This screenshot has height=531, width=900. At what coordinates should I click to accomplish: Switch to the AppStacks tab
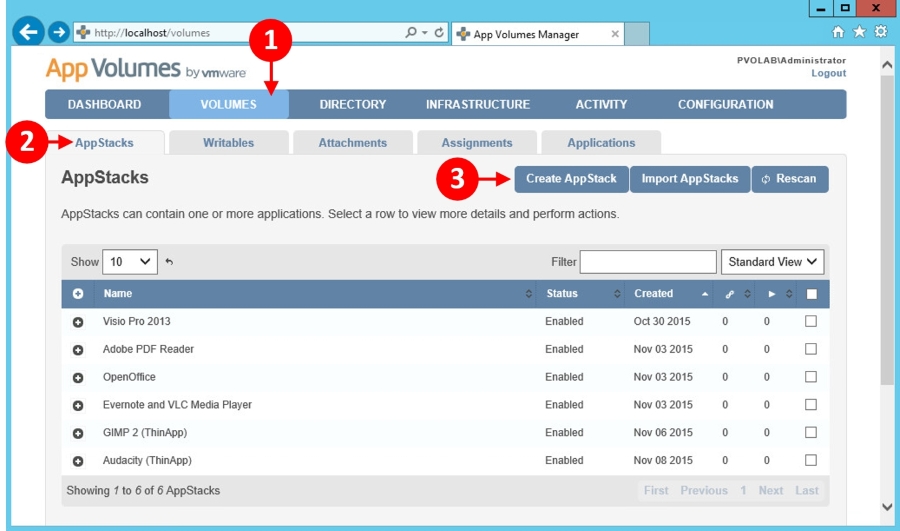click(104, 143)
